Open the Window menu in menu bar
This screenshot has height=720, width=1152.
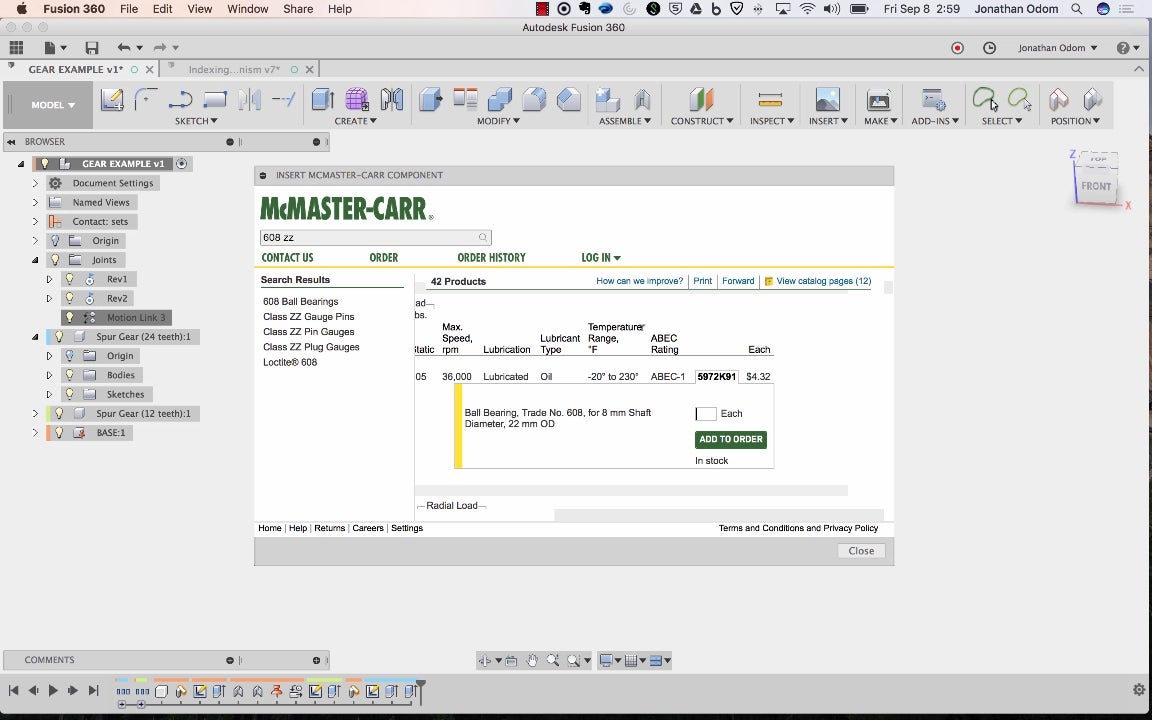[247, 9]
